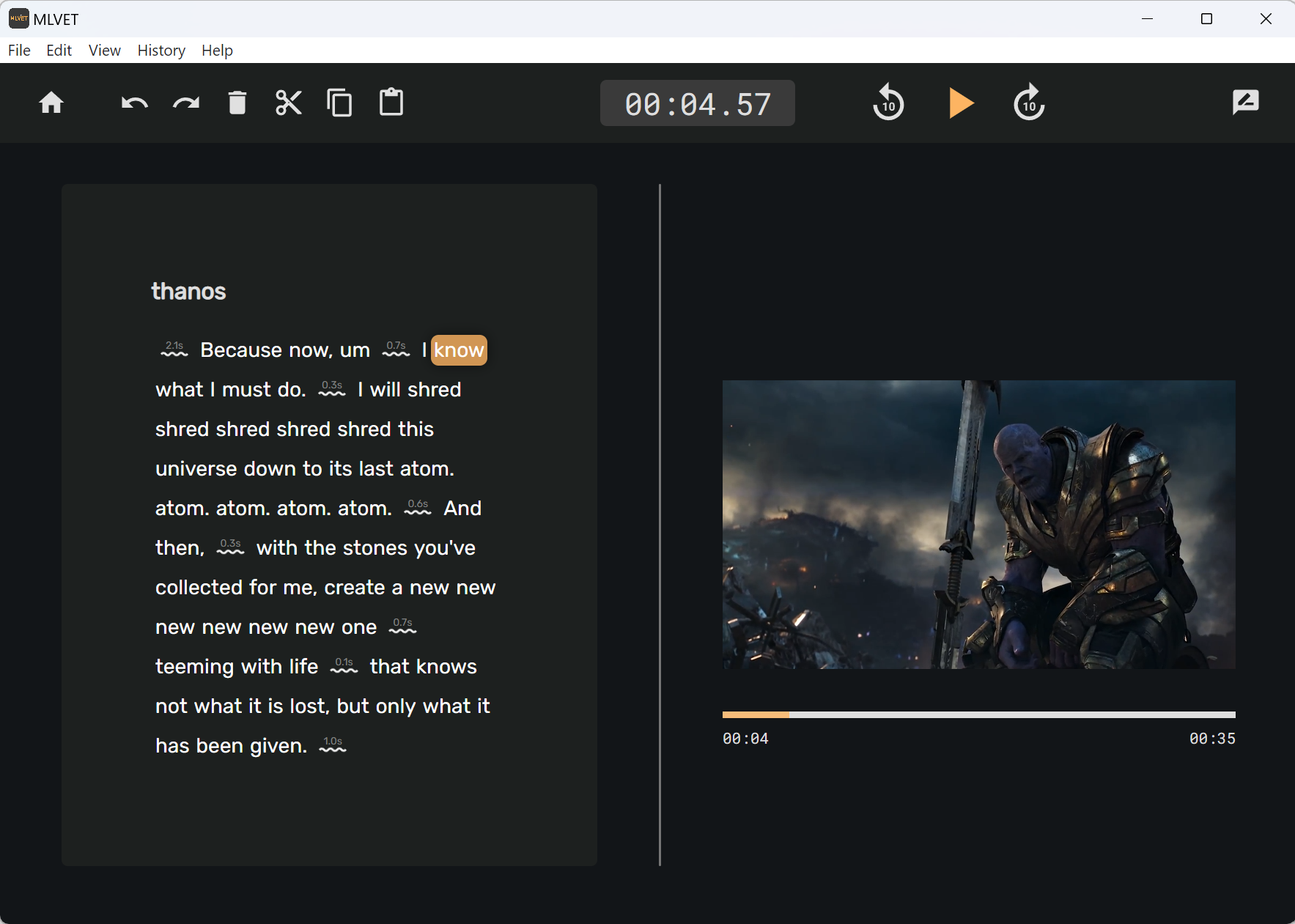The width and height of the screenshot is (1295, 924).
Task: Select the word 'given.' in transcript
Action: pos(278,746)
